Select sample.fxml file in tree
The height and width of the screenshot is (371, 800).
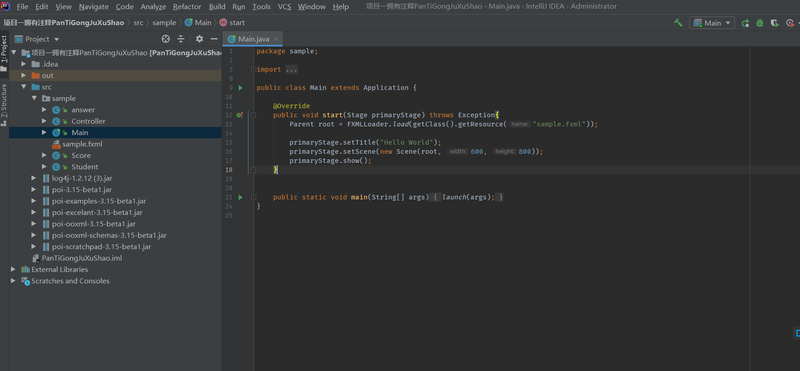click(82, 144)
